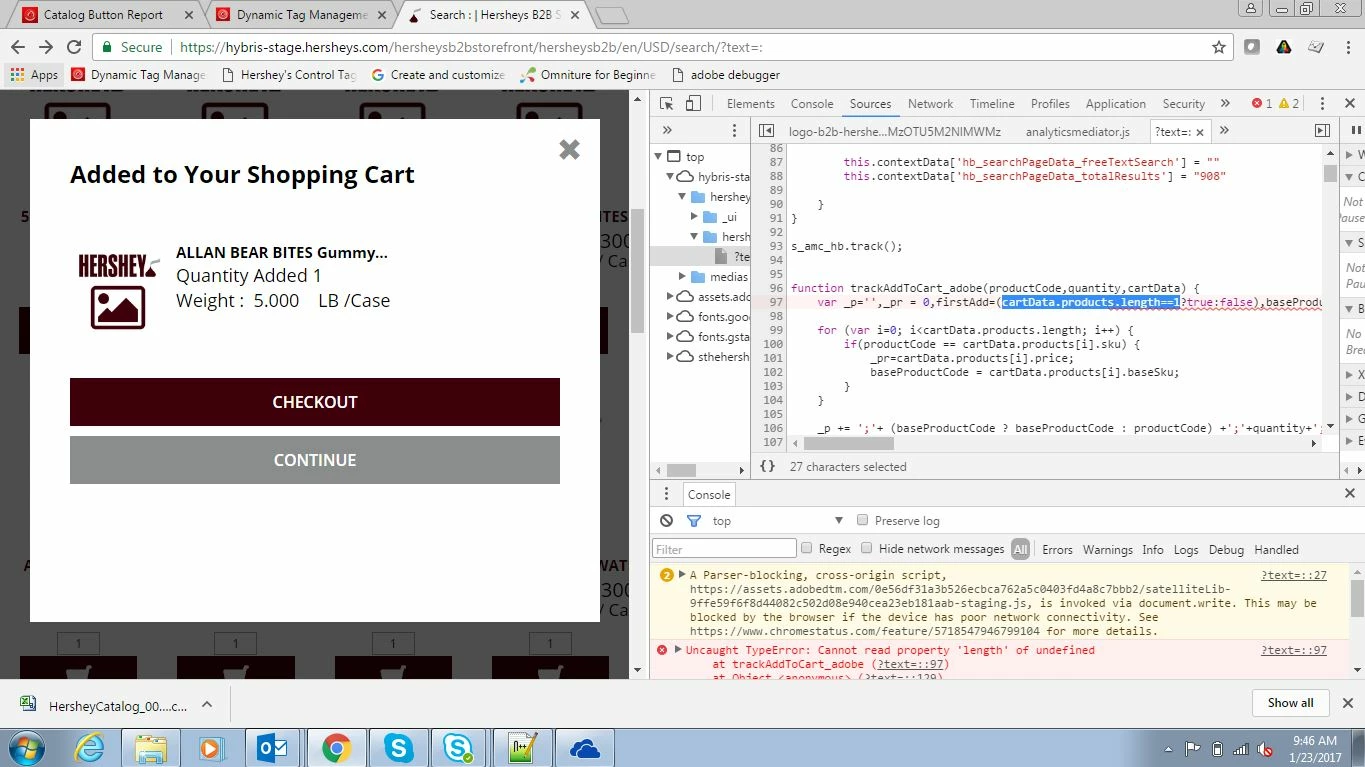The image size is (1365, 767).
Task: Click the hide navigator toggle icon
Action: pyautogui.click(x=766, y=131)
